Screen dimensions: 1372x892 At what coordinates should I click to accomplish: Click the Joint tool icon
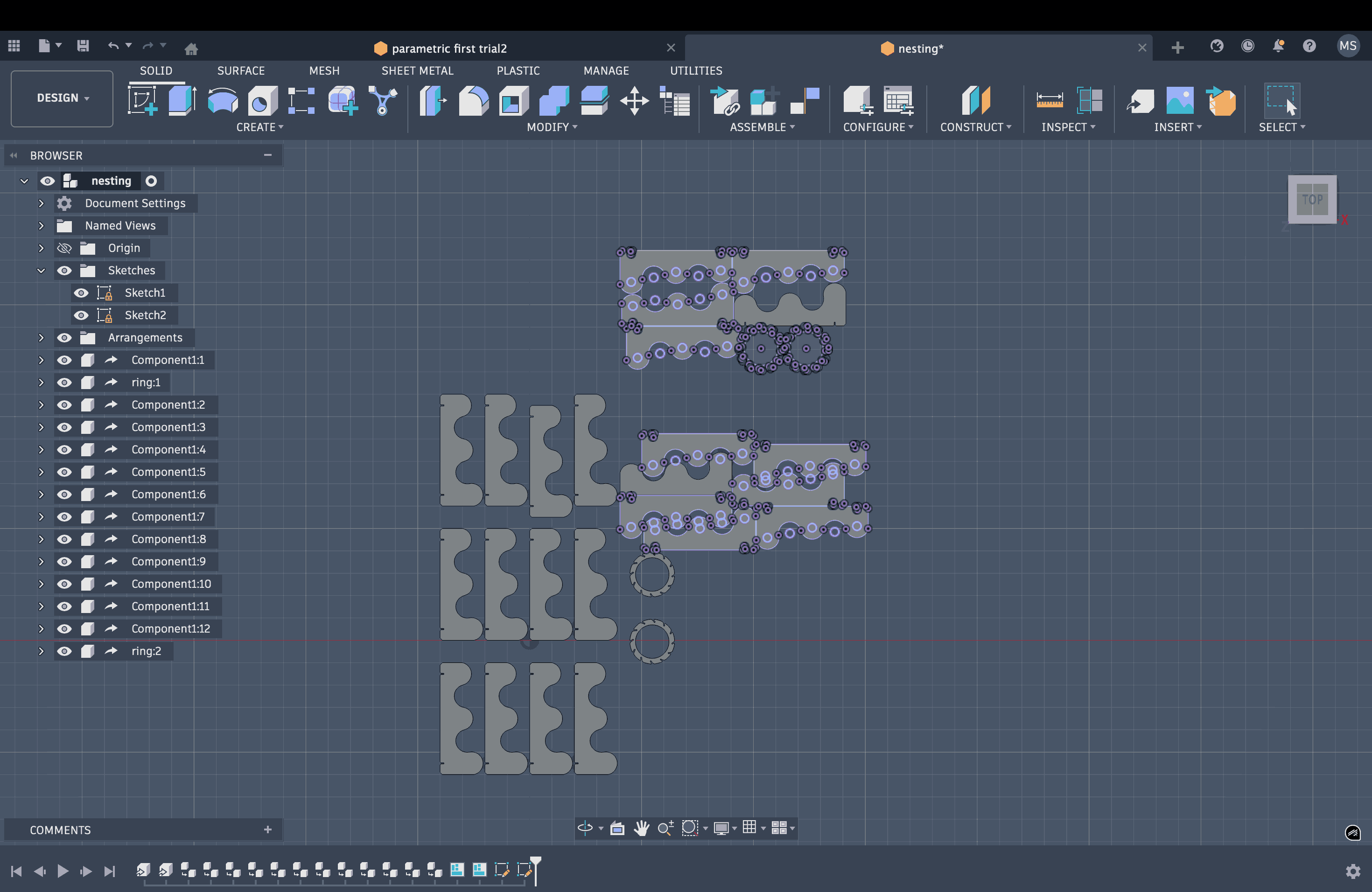[805, 101]
